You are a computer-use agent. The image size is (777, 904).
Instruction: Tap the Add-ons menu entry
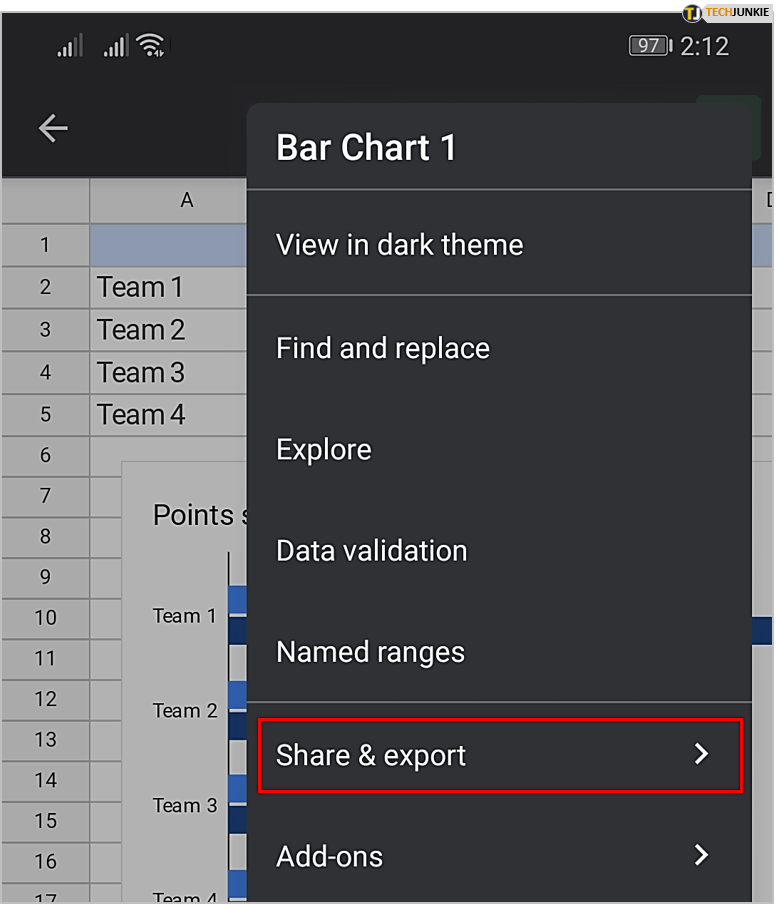click(x=329, y=857)
